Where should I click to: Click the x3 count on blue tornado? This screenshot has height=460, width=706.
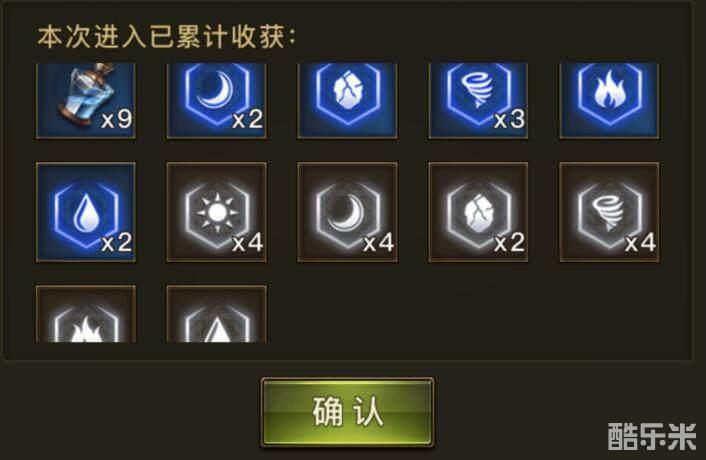510,119
